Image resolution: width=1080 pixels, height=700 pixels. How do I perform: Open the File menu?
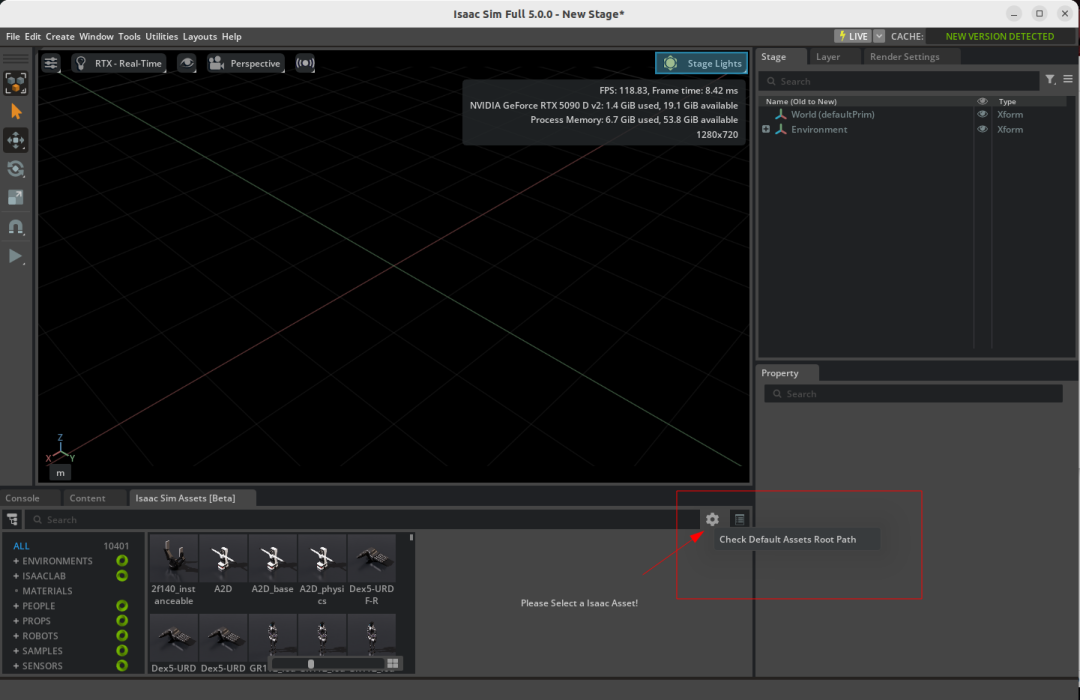[12, 37]
